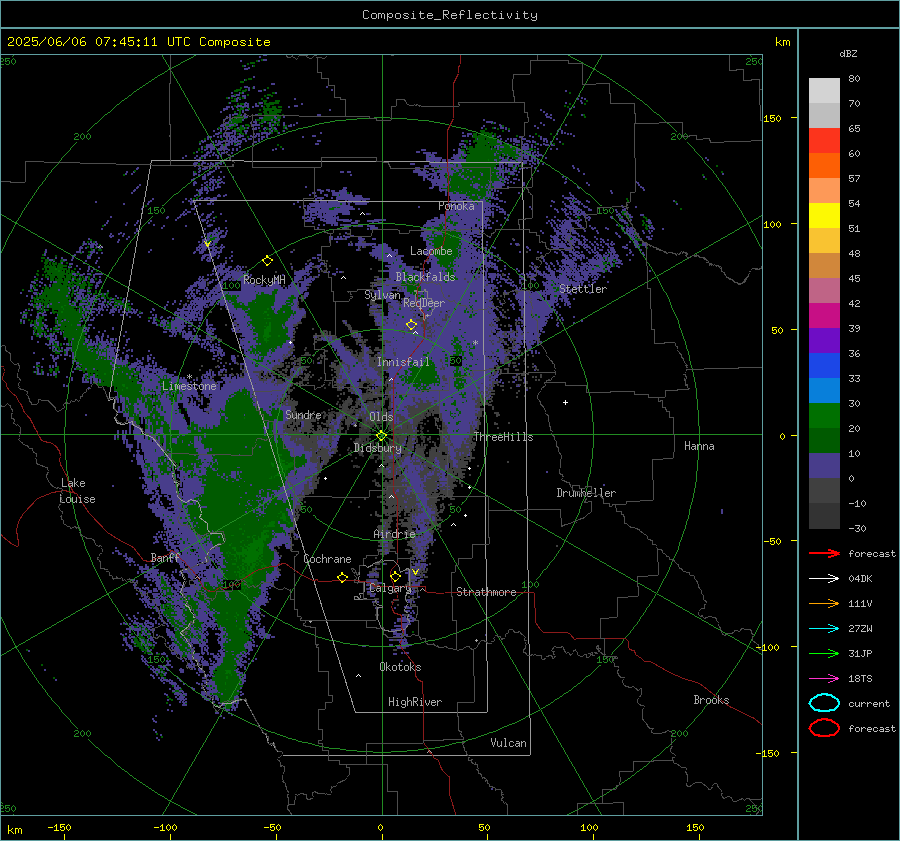900x841 pixels.
Task: Select the royal blue 33-36 dBZ swatch
Action: point(824,365)
